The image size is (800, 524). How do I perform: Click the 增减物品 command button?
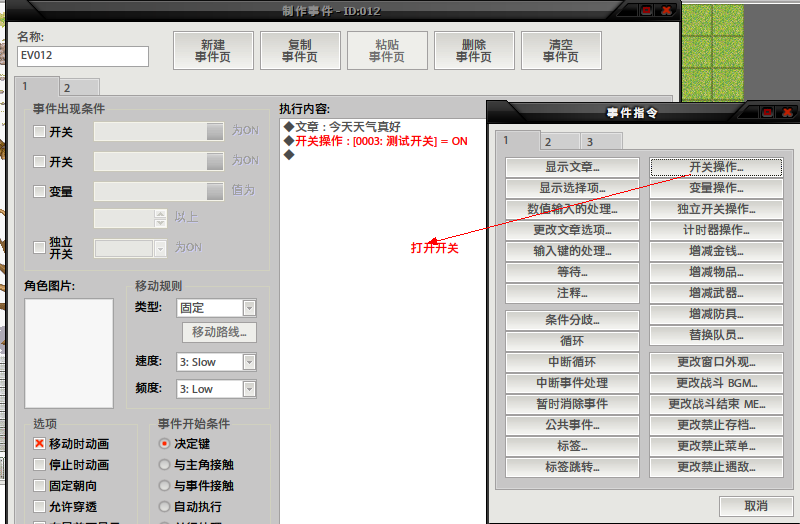tap(716, 272)
